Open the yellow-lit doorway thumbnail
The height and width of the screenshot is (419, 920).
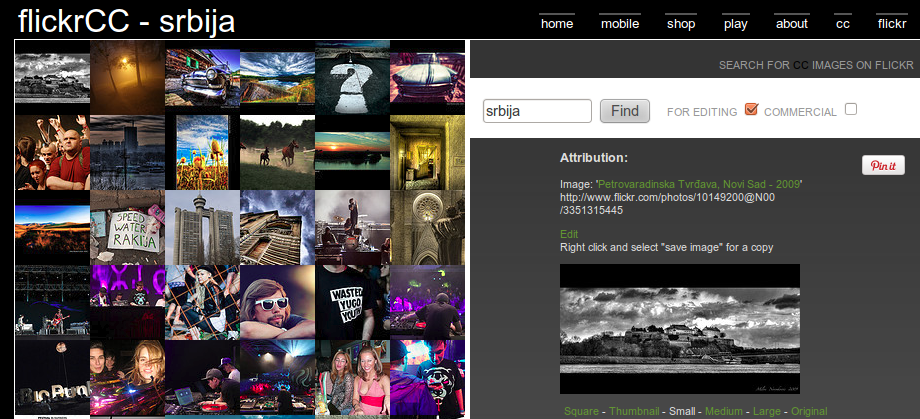coord(428,152)
